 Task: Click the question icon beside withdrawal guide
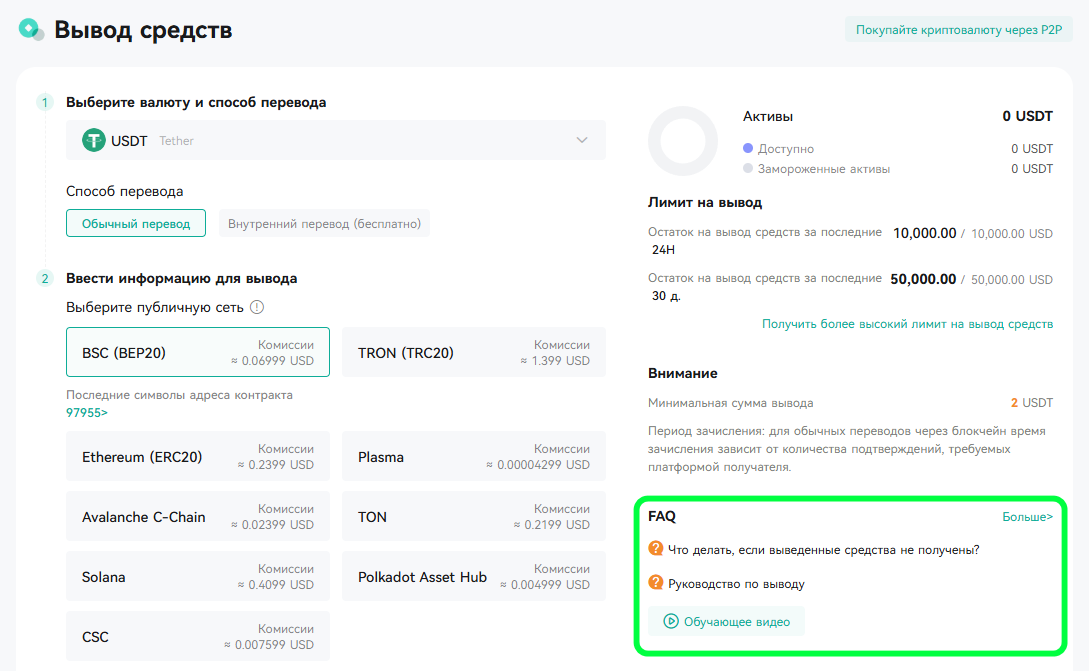[x=655, y=583]
